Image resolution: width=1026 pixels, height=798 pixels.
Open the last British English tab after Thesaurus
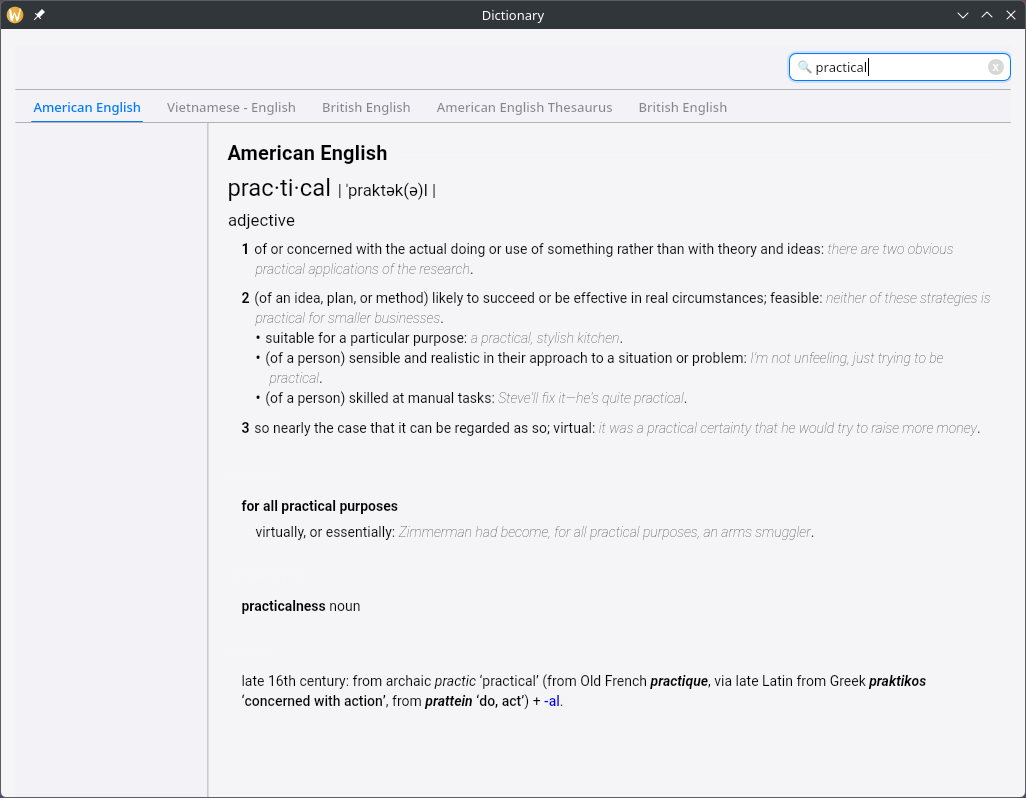click(x=682, y=107)
